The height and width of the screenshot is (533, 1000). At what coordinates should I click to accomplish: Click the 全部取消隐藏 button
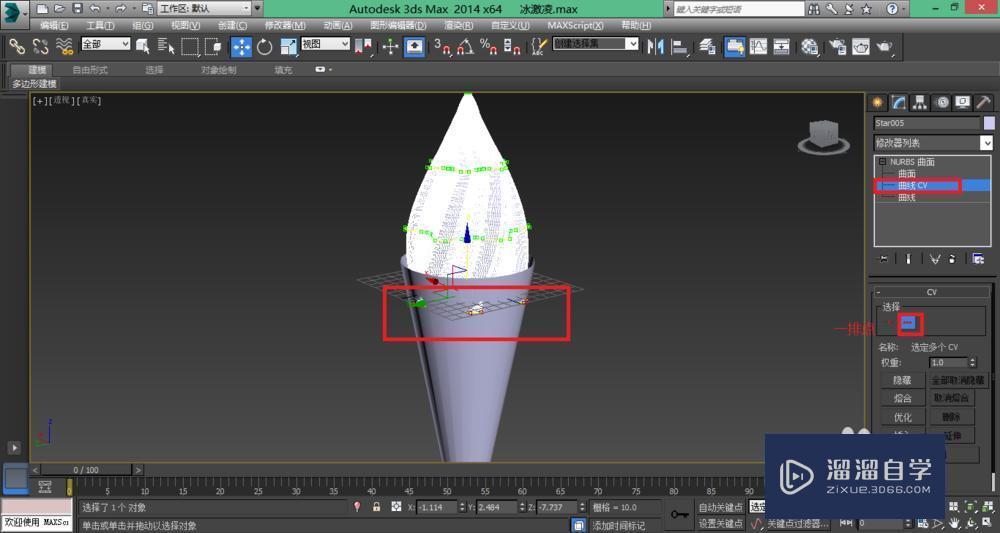coord(957,380)
